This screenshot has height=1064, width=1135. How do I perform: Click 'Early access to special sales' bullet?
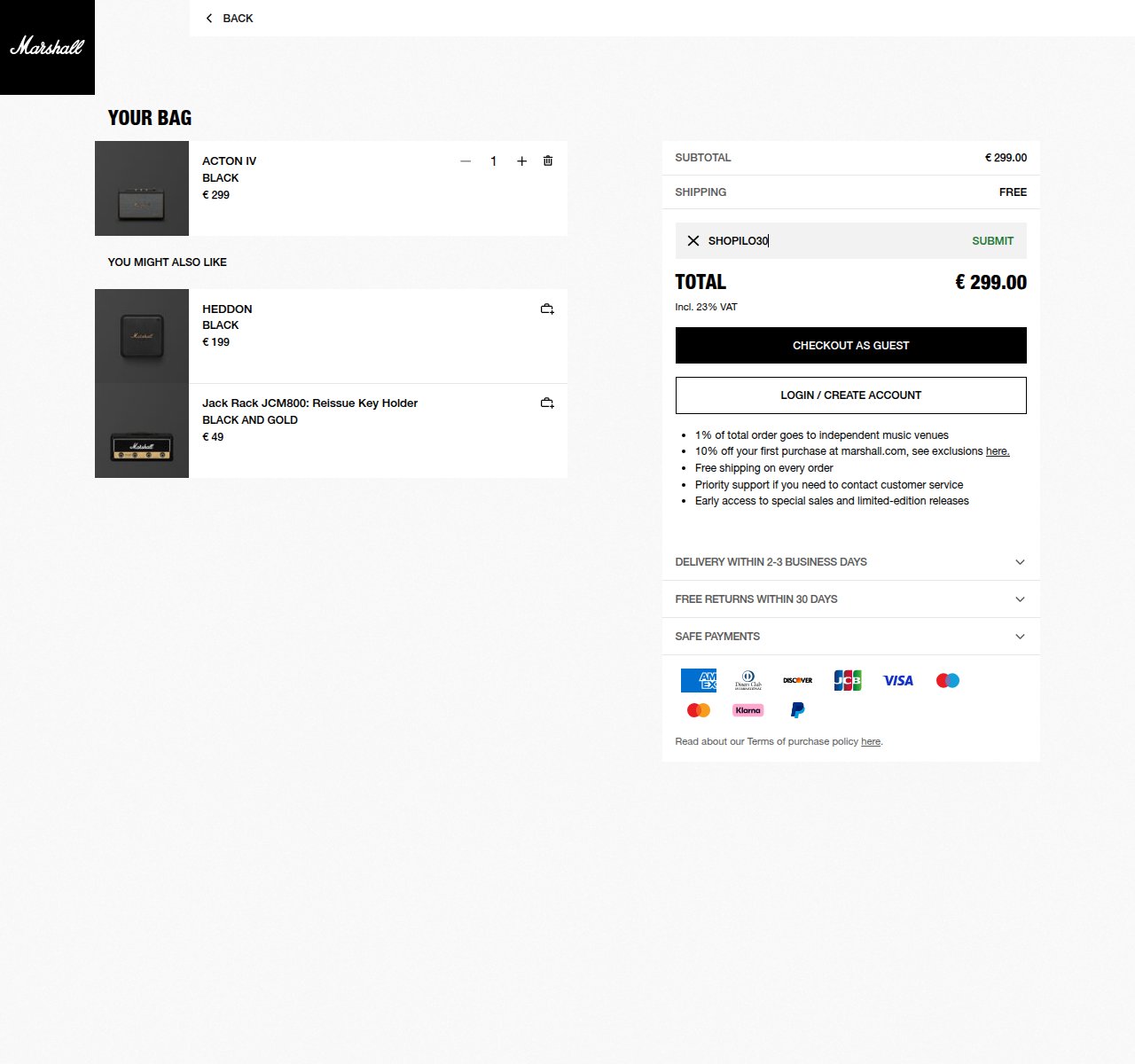coord(832,501)
